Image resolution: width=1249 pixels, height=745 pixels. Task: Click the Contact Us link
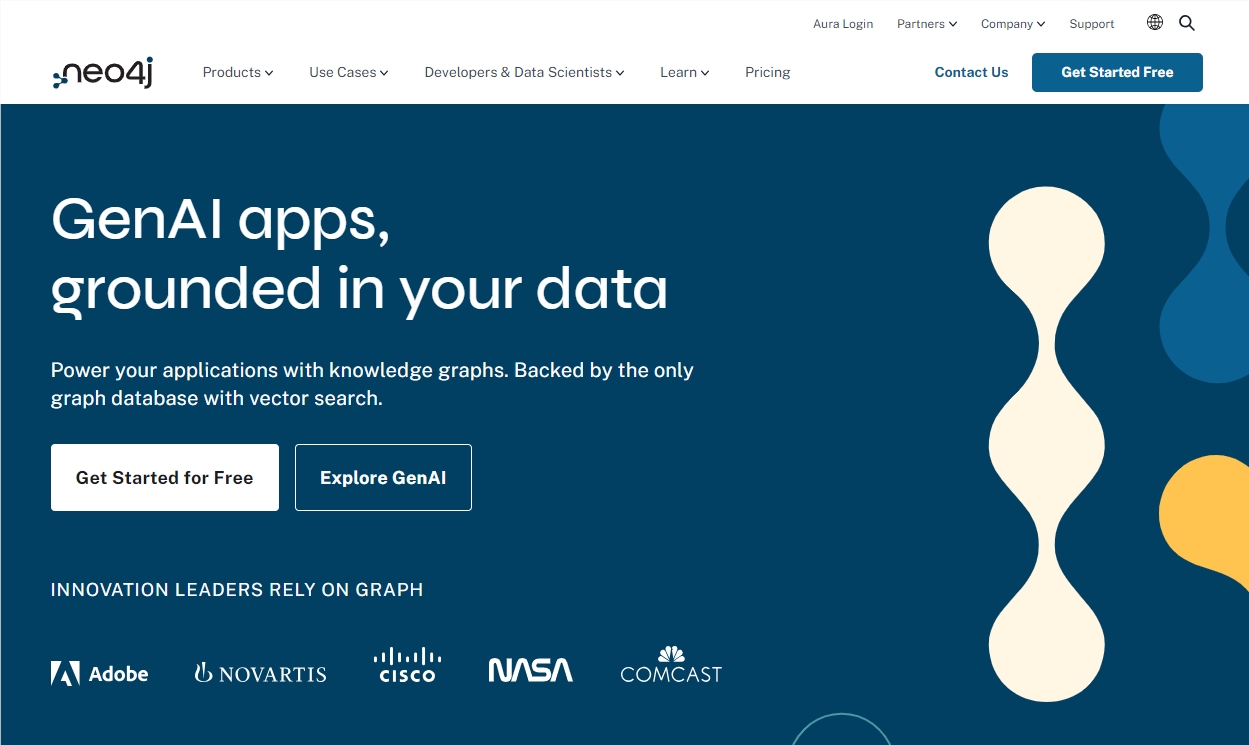pos(971,72)
